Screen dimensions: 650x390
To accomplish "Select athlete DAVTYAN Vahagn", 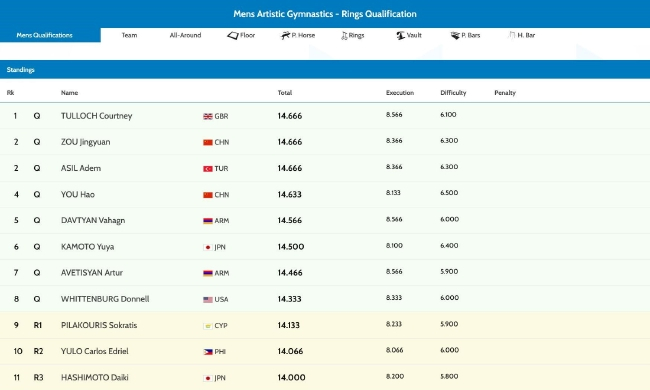I will [x=93, y=220].
